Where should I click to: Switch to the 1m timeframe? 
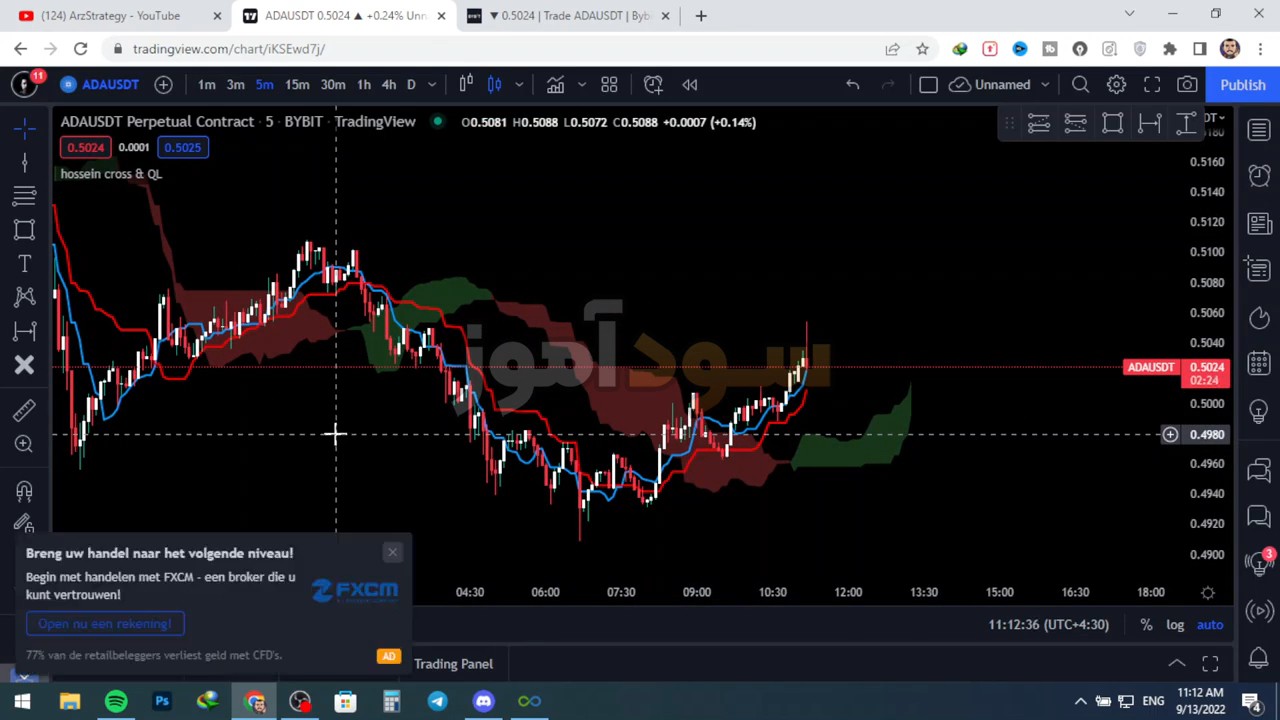(206, 85)
